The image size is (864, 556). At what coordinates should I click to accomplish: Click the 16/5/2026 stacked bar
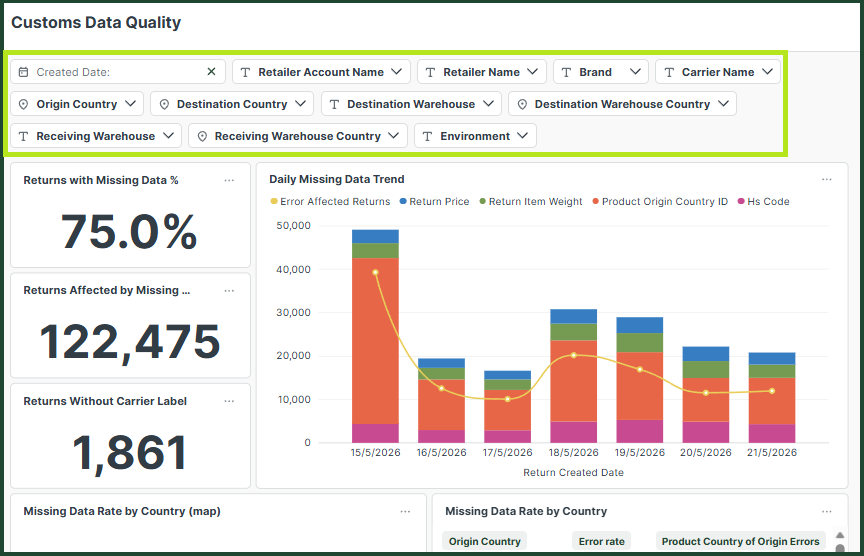pyautogui.click(x=441, y=401)
